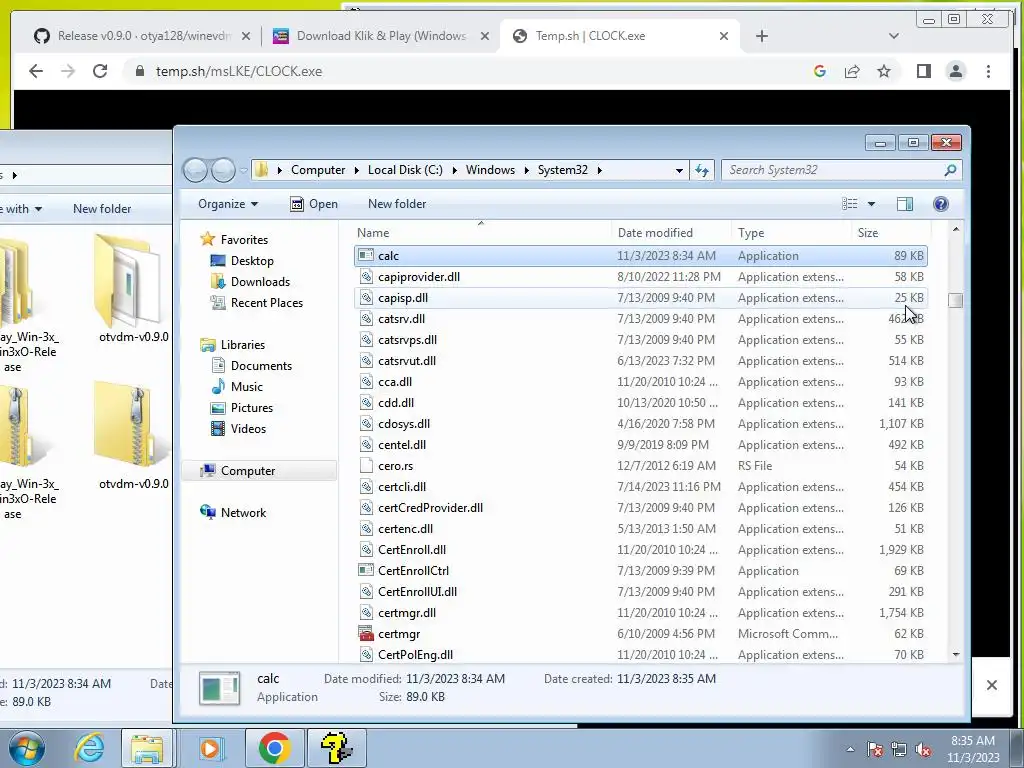Open Chrome three-dot menu
The width and height of the screenshot is (1024, 768).
tap(988, 71)
